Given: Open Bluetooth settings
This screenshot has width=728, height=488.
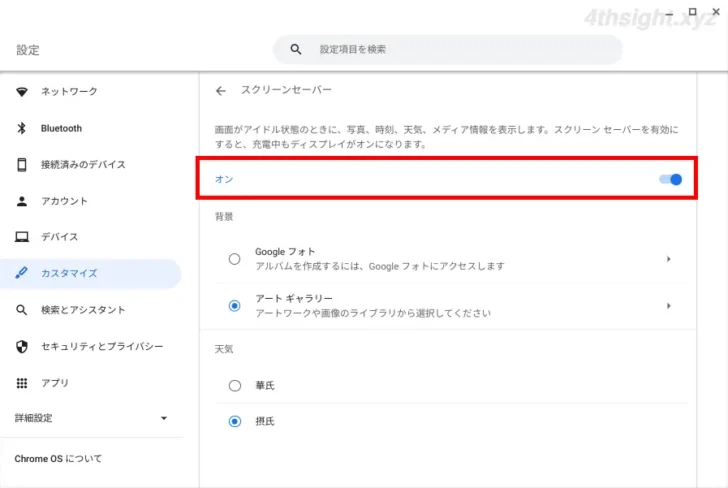Looking at the screenshot, I should (91, 128).
